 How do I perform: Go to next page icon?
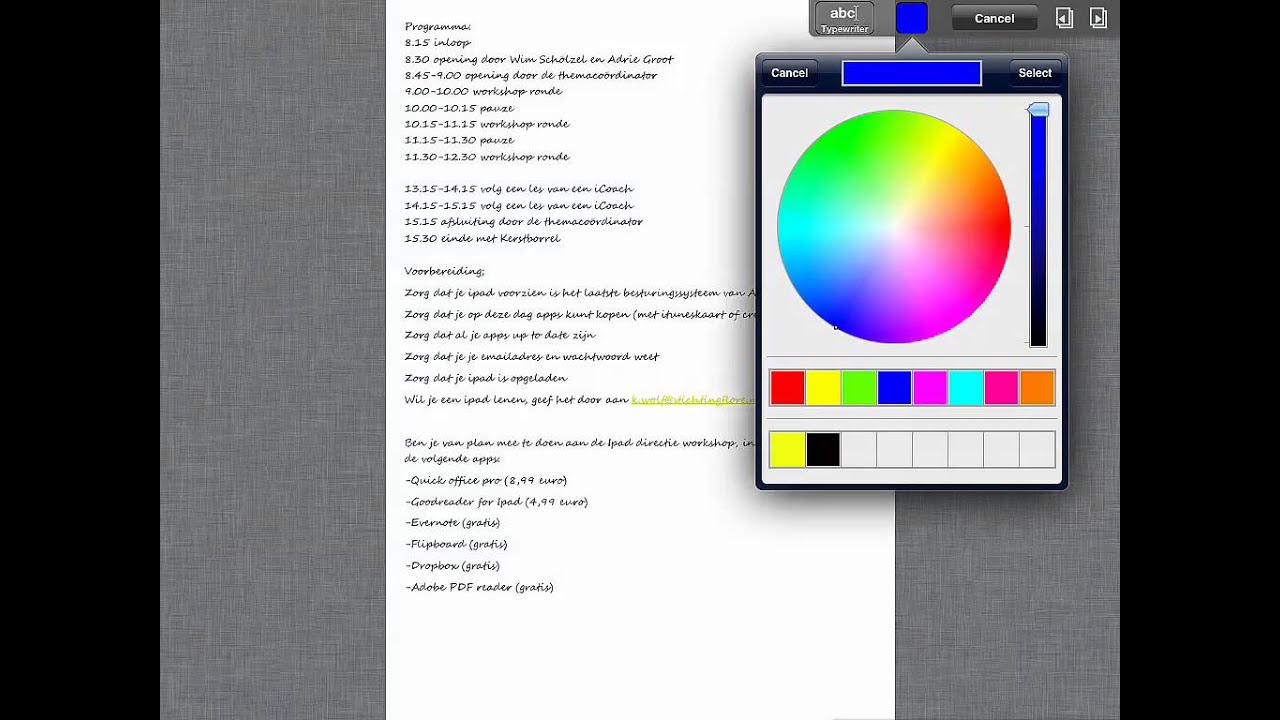pos(1098,18)
